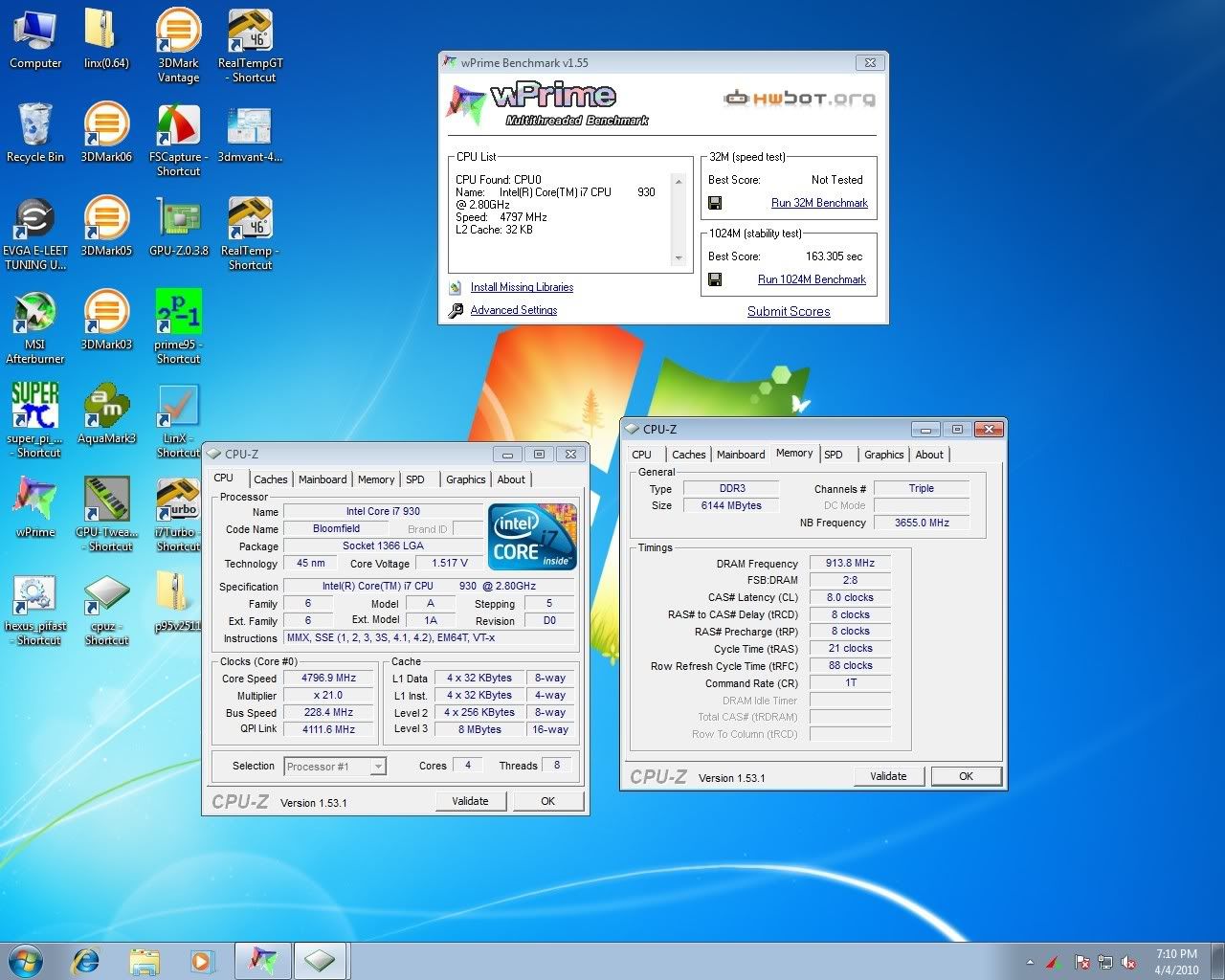Image resolution: width=1225 pixels, height=980 pixels.
Task: Open Advanced Settings in wPrime
Action: pyautogui.click(x=514, y=310)
